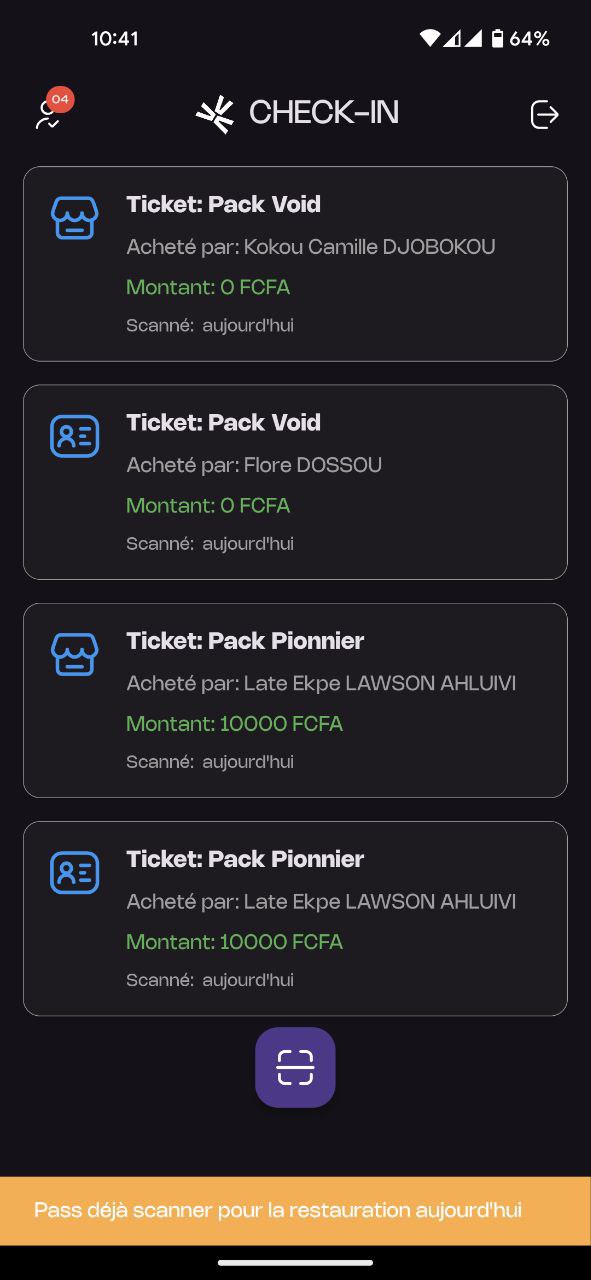Select the CHECK-IN header title
This screenshot has width=591, height=1280.
tap(322, 113)
